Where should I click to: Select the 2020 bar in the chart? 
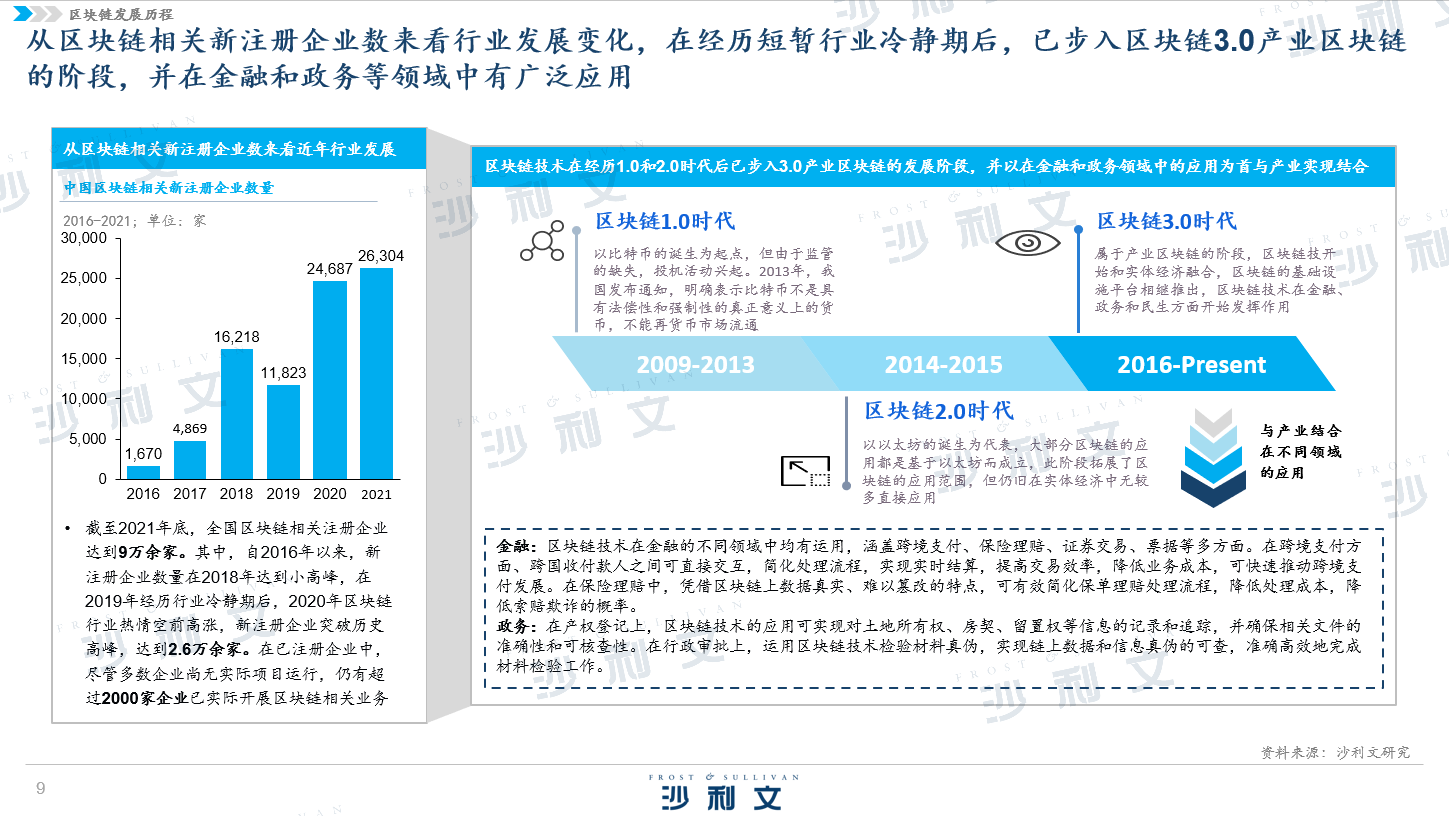(x=330, y=380)
